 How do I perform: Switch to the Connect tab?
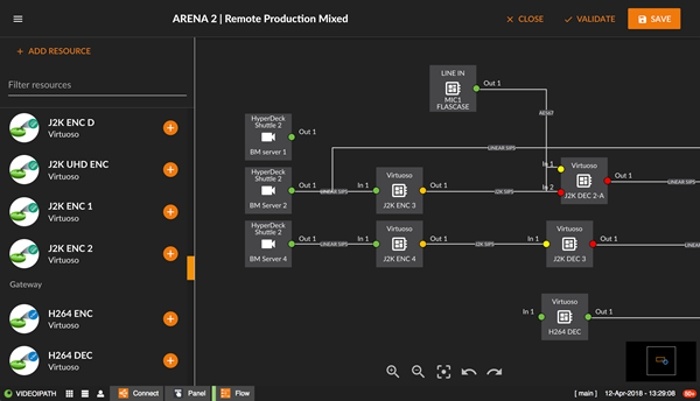tap(137, 393)
